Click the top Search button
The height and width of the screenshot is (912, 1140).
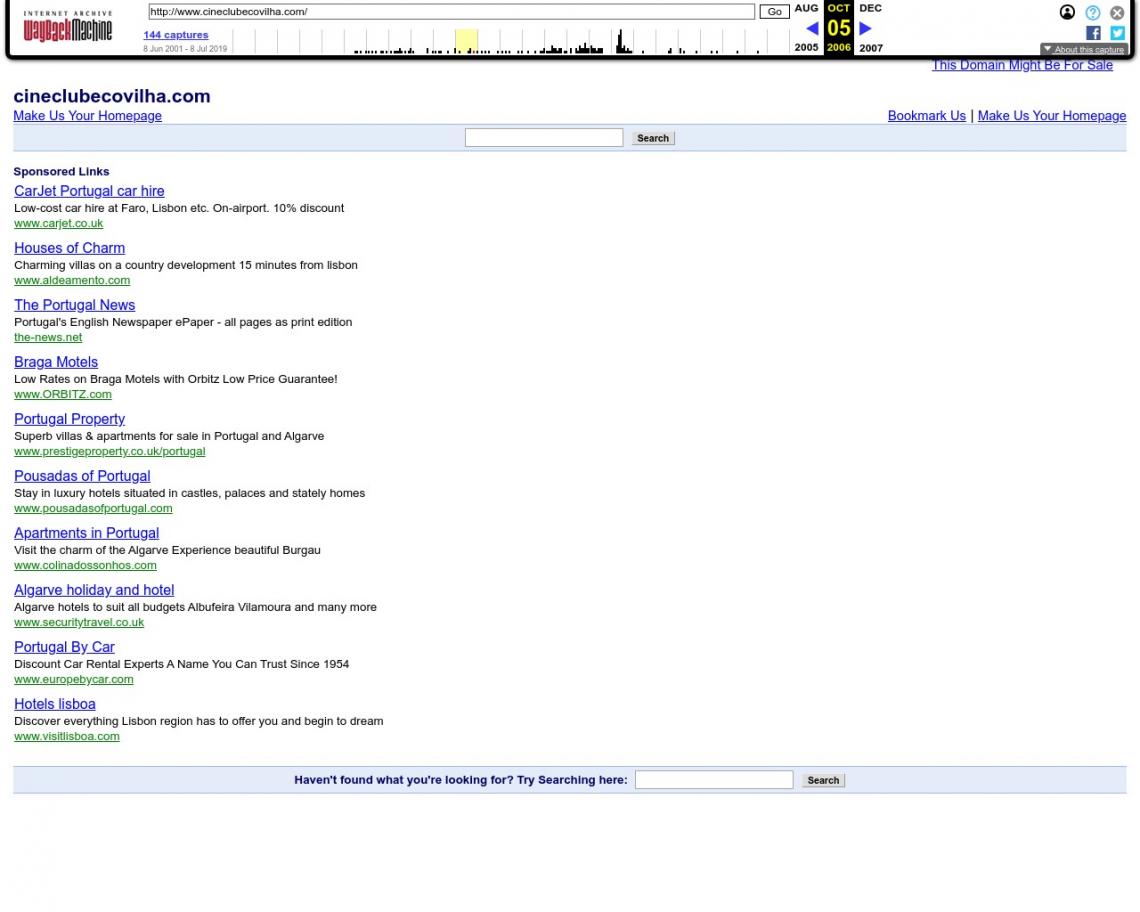click(x=653, y=138)
